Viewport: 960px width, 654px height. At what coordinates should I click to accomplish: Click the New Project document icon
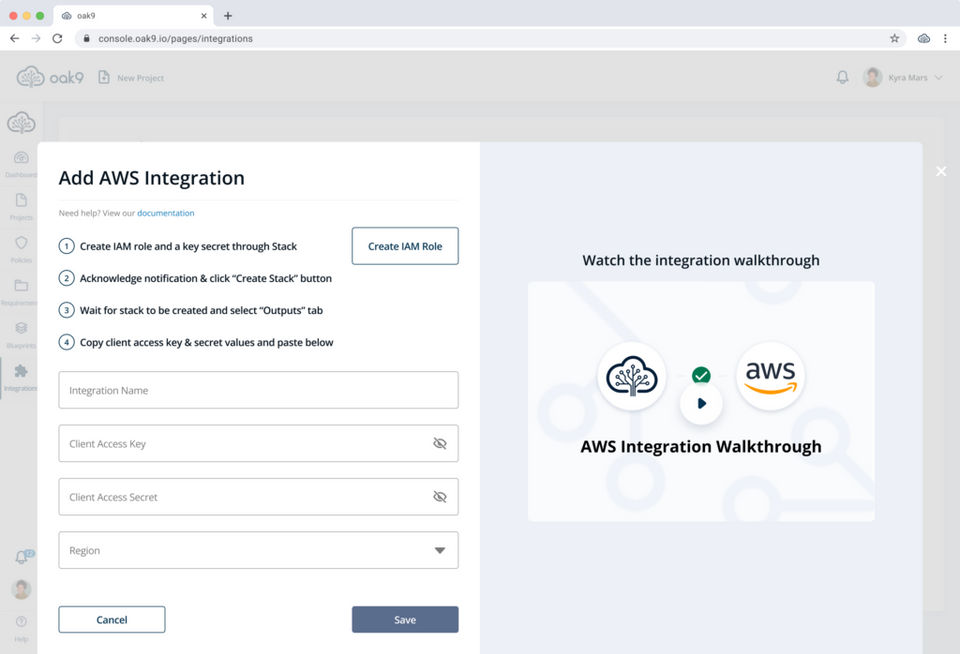(104, 77)
